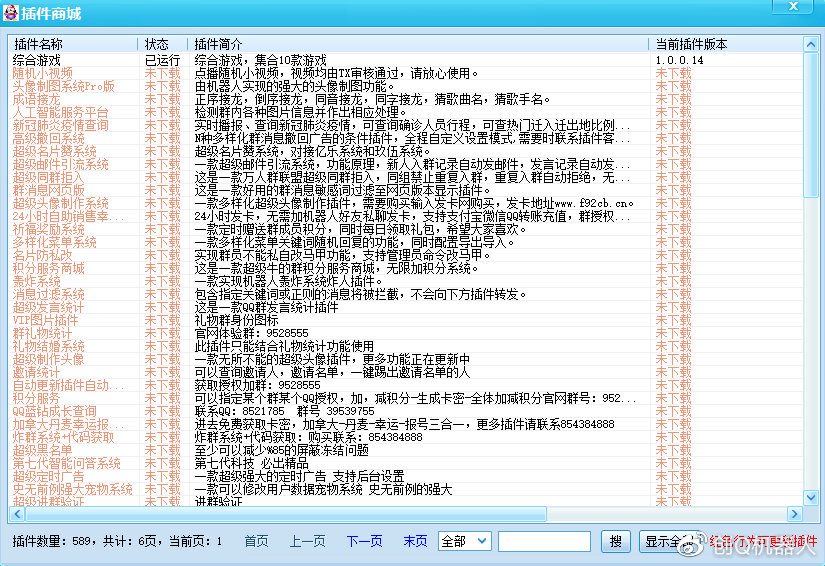
Task: Select the 超级名片赞系统 plugin
Action: [x=55, y=151]
